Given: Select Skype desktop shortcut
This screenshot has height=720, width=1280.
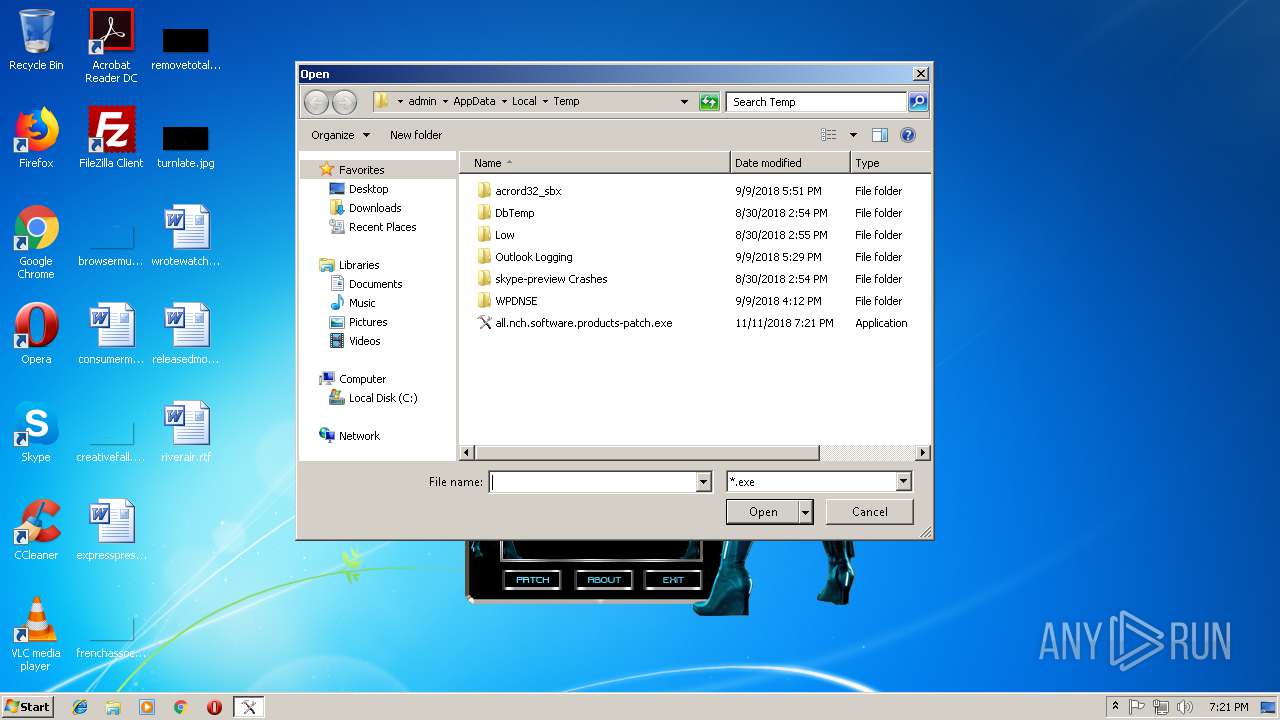Looking at the screenshot, I should (x=36, y=432).
